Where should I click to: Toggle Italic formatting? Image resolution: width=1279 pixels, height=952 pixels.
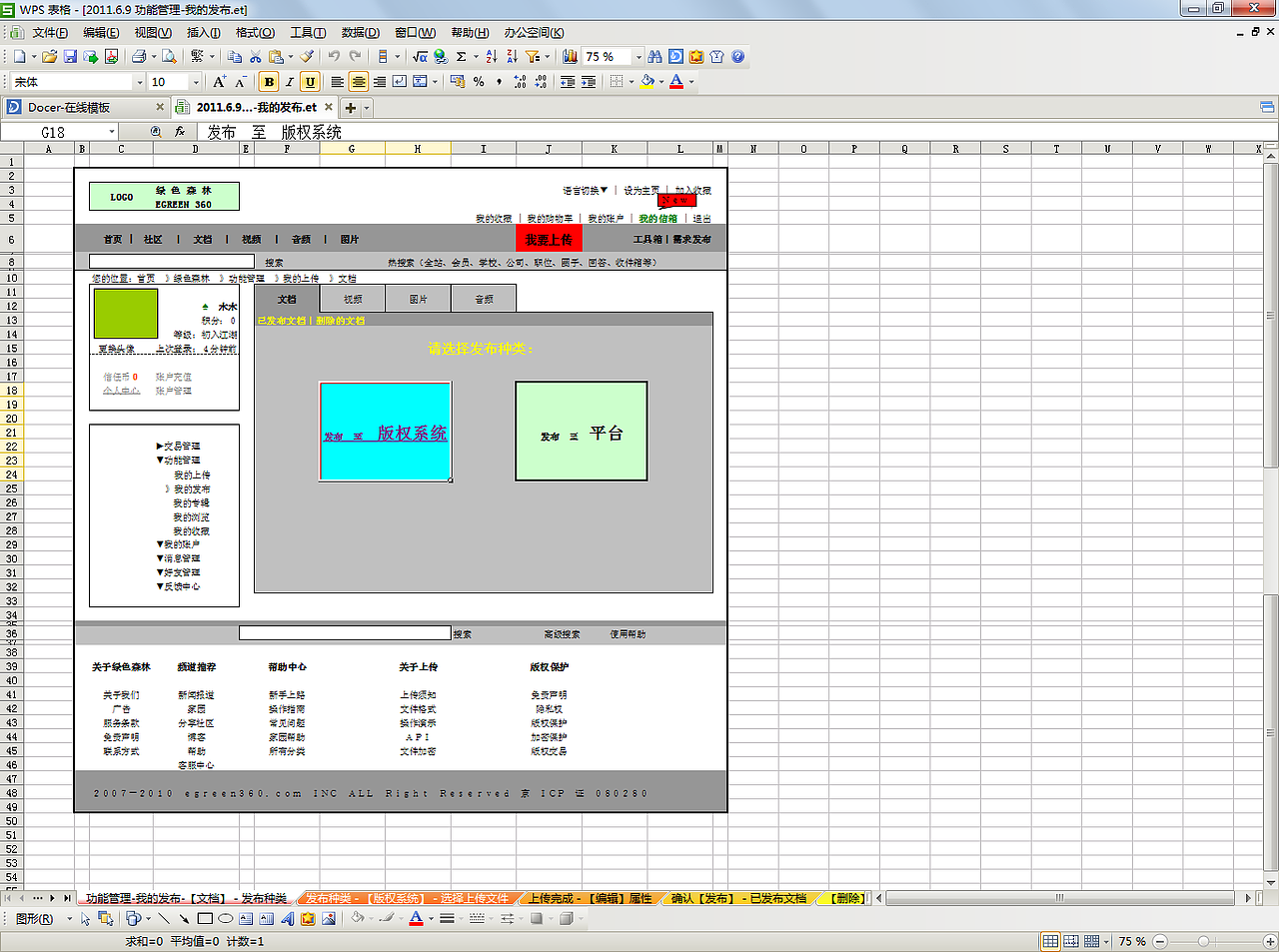pos(290,82)
